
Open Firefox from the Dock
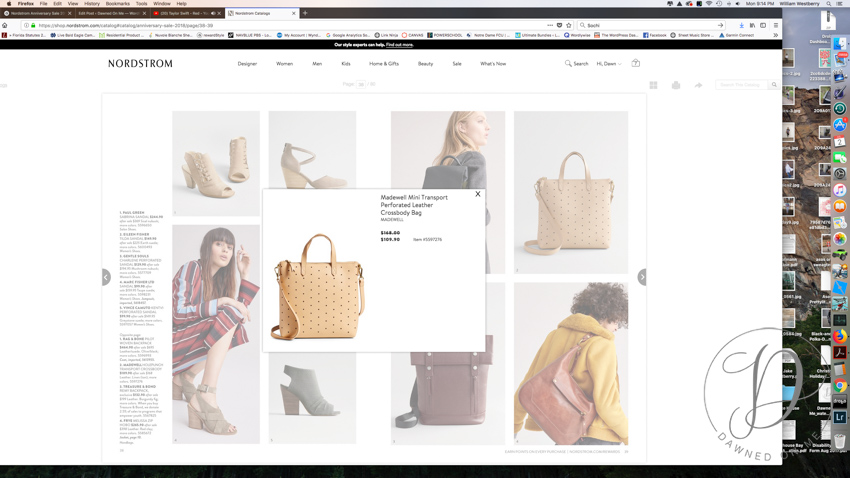[x=840, y=337]
